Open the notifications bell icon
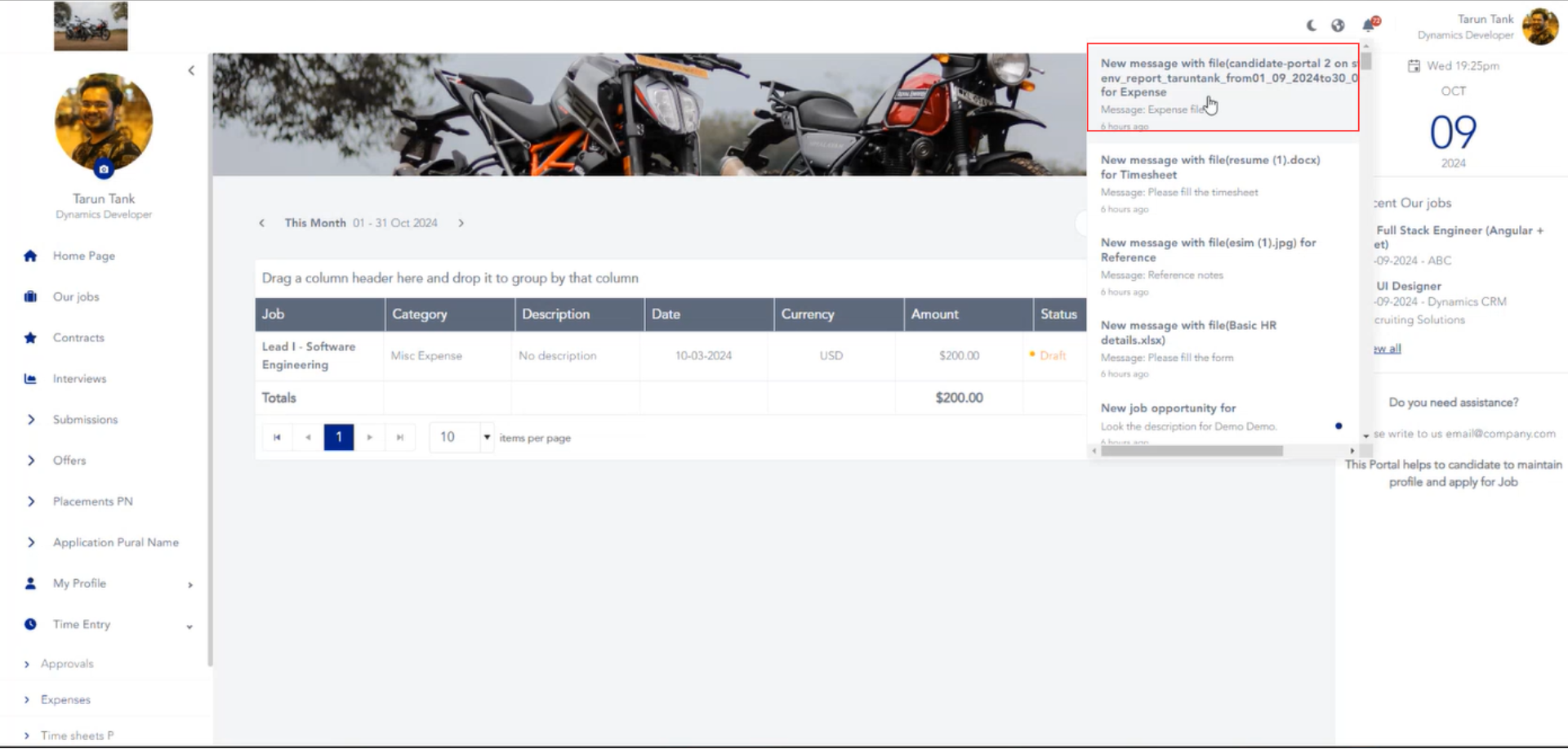 [x=1369, y=25]
